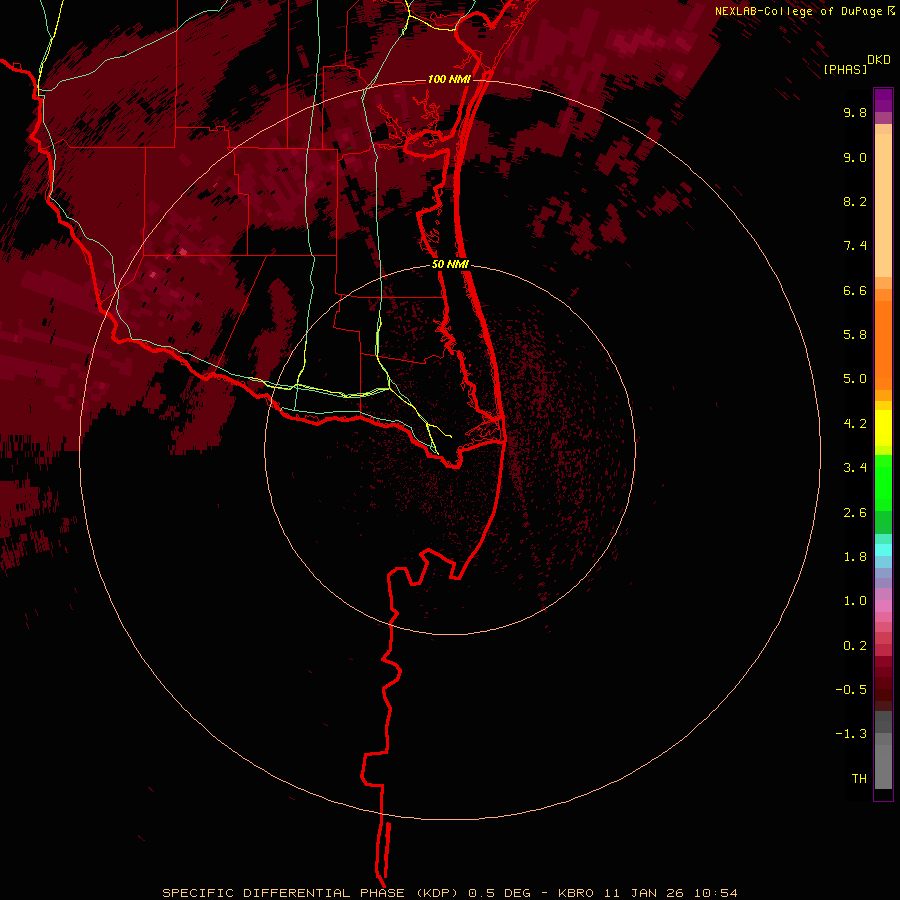The image size is (900, 900).
Task: Click the 2.6 scale value
Action: (855, 513)
